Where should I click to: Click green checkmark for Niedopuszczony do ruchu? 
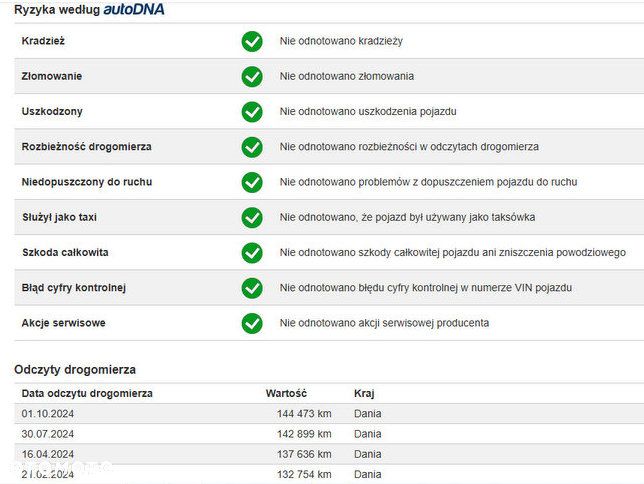(x=252, y=182)
